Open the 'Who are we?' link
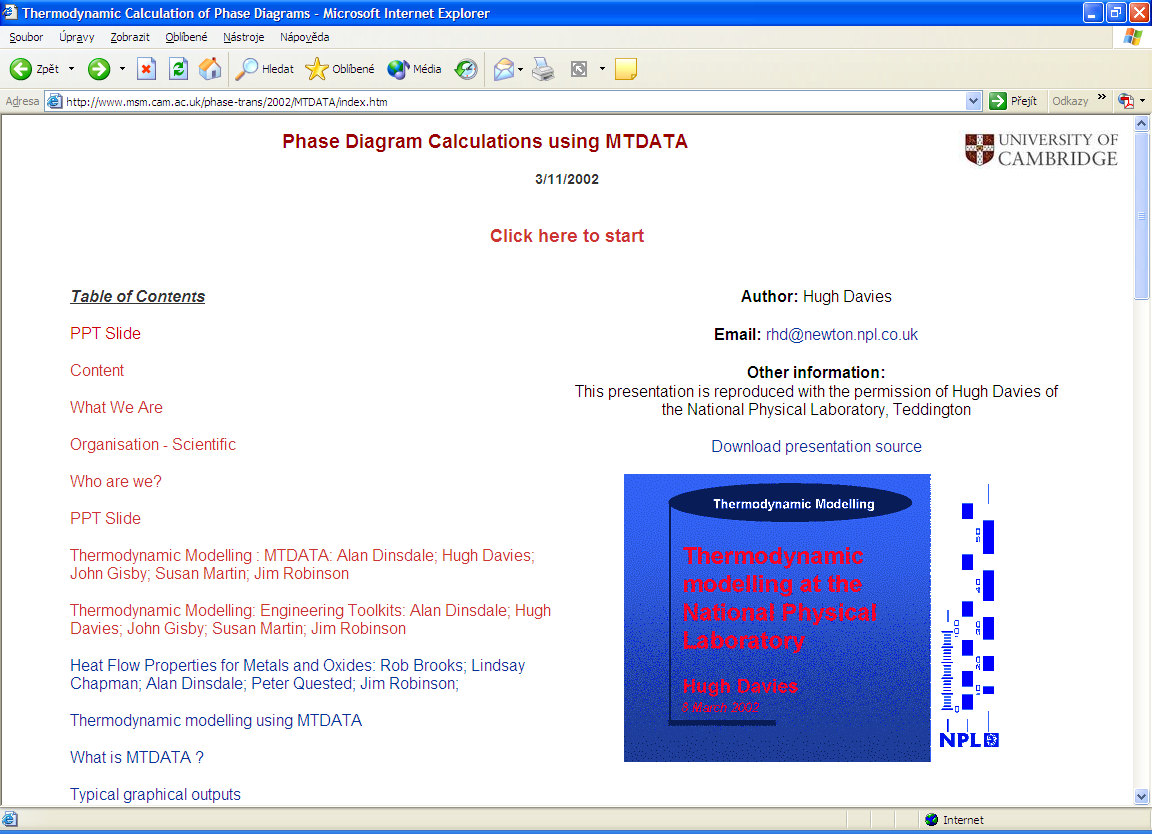Viewport: 1152px width, 834px height. (115, 481)
